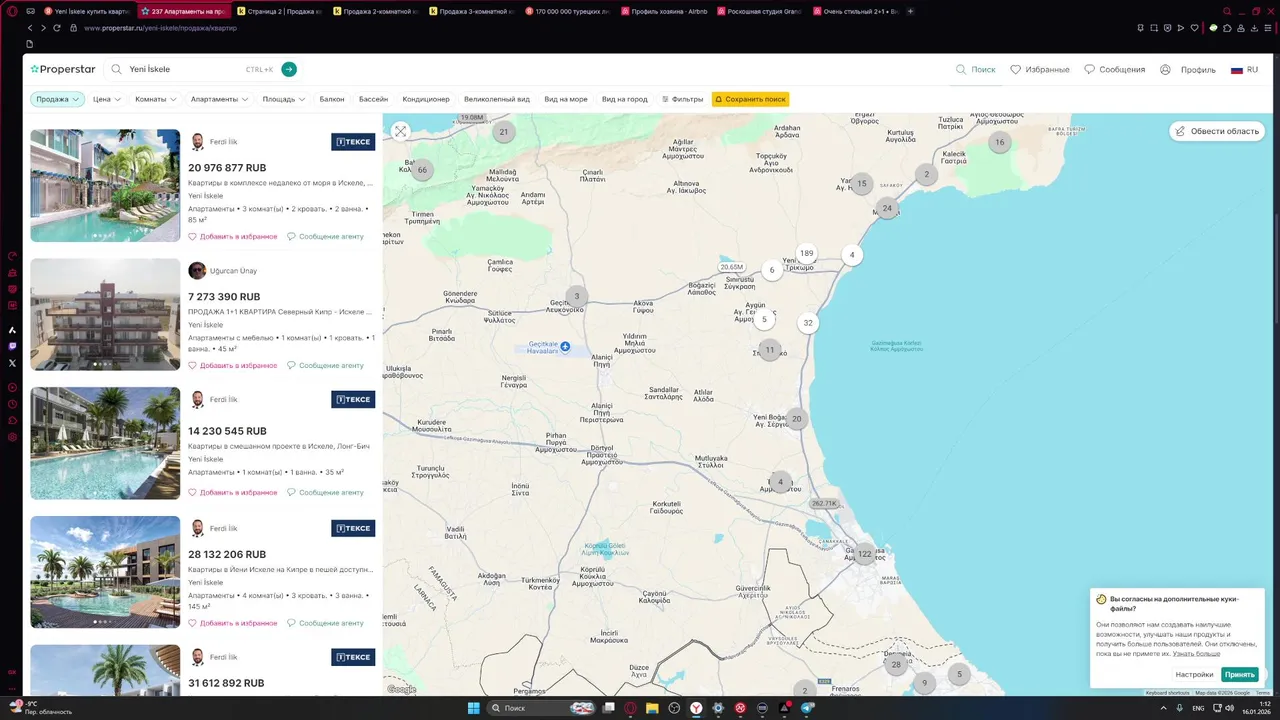Open the browser bookmark heart icon
Image resolution: width=1280 pixels, height=720 pixels.
1195,28
